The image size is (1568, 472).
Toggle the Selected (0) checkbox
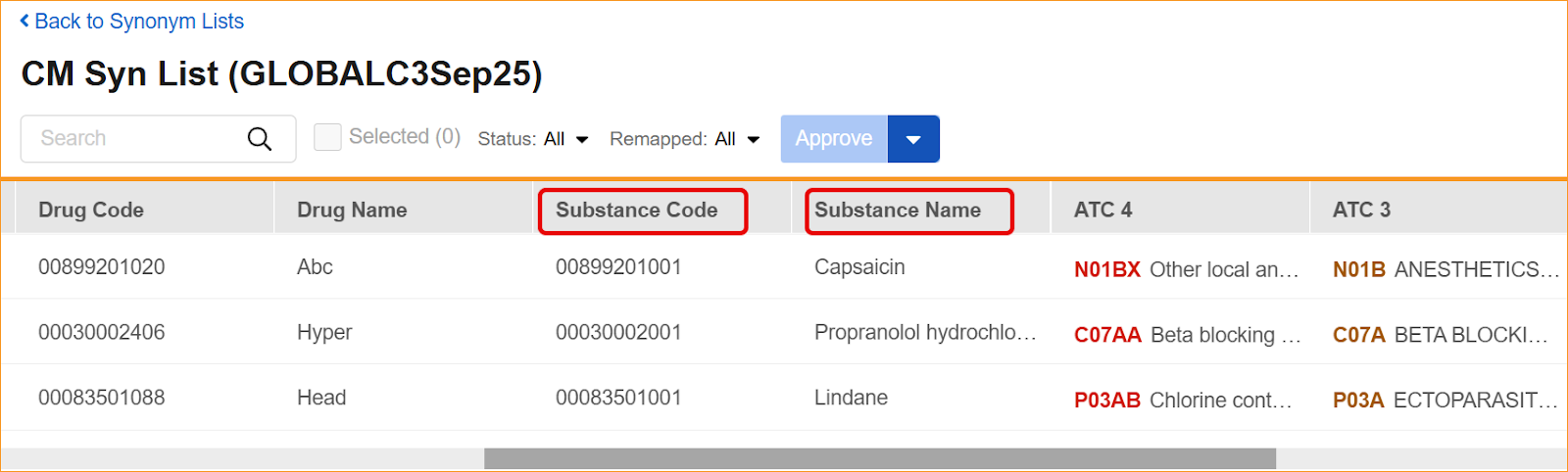[327, 137]
